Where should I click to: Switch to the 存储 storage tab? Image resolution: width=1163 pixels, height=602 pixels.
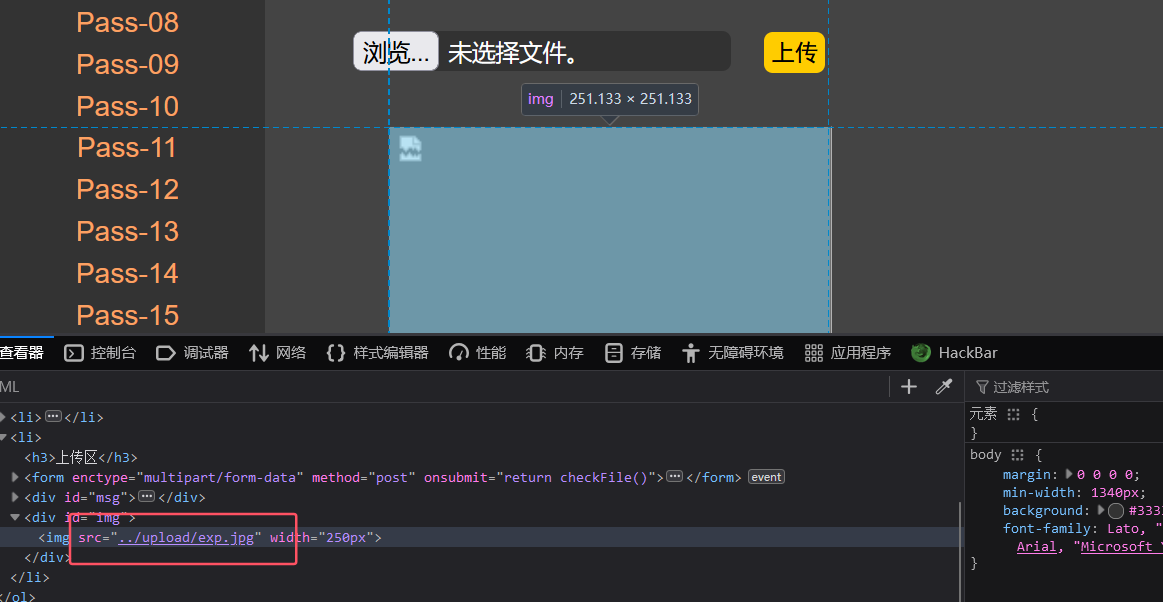(633, 353)
